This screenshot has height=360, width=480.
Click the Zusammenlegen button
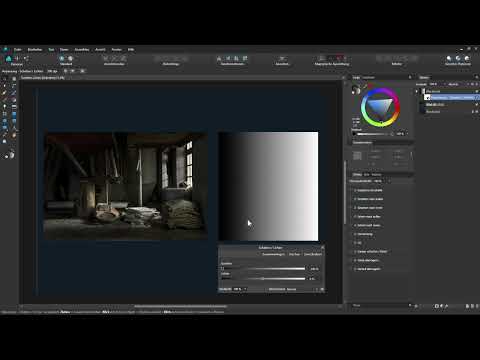[273, 254]
